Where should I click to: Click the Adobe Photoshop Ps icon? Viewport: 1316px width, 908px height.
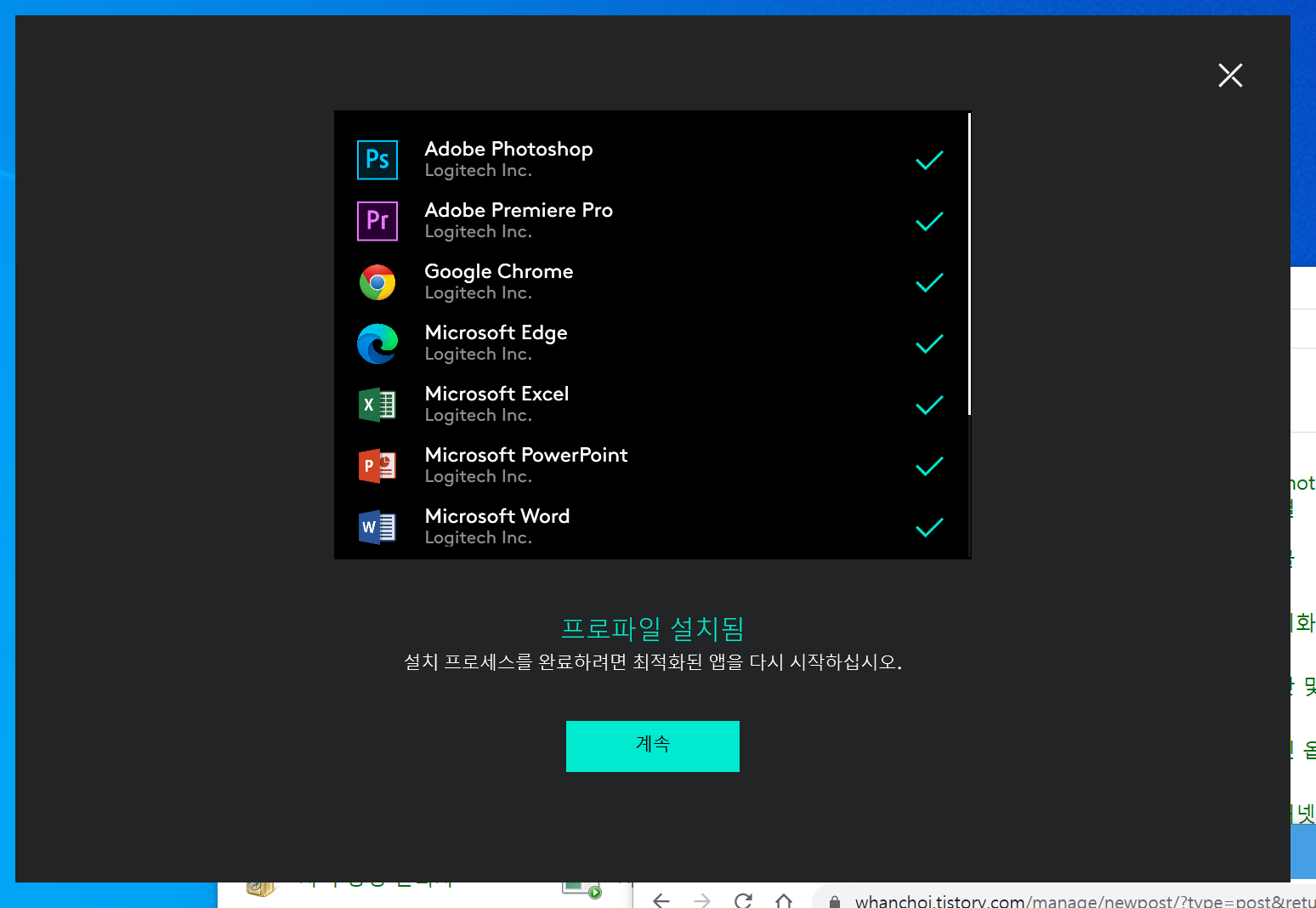click(377, 160)
